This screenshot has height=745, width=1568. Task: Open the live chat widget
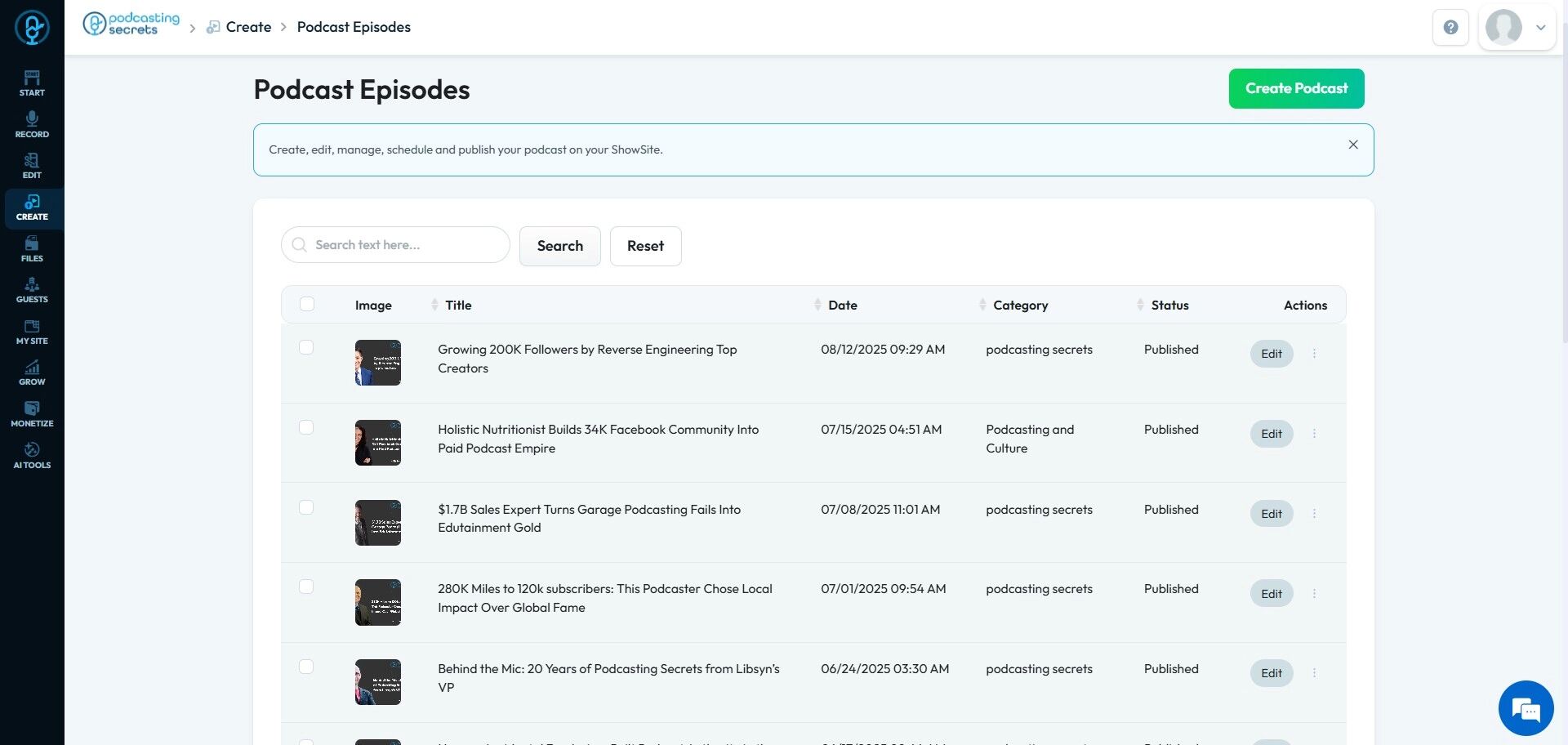tap(1526, 708)
